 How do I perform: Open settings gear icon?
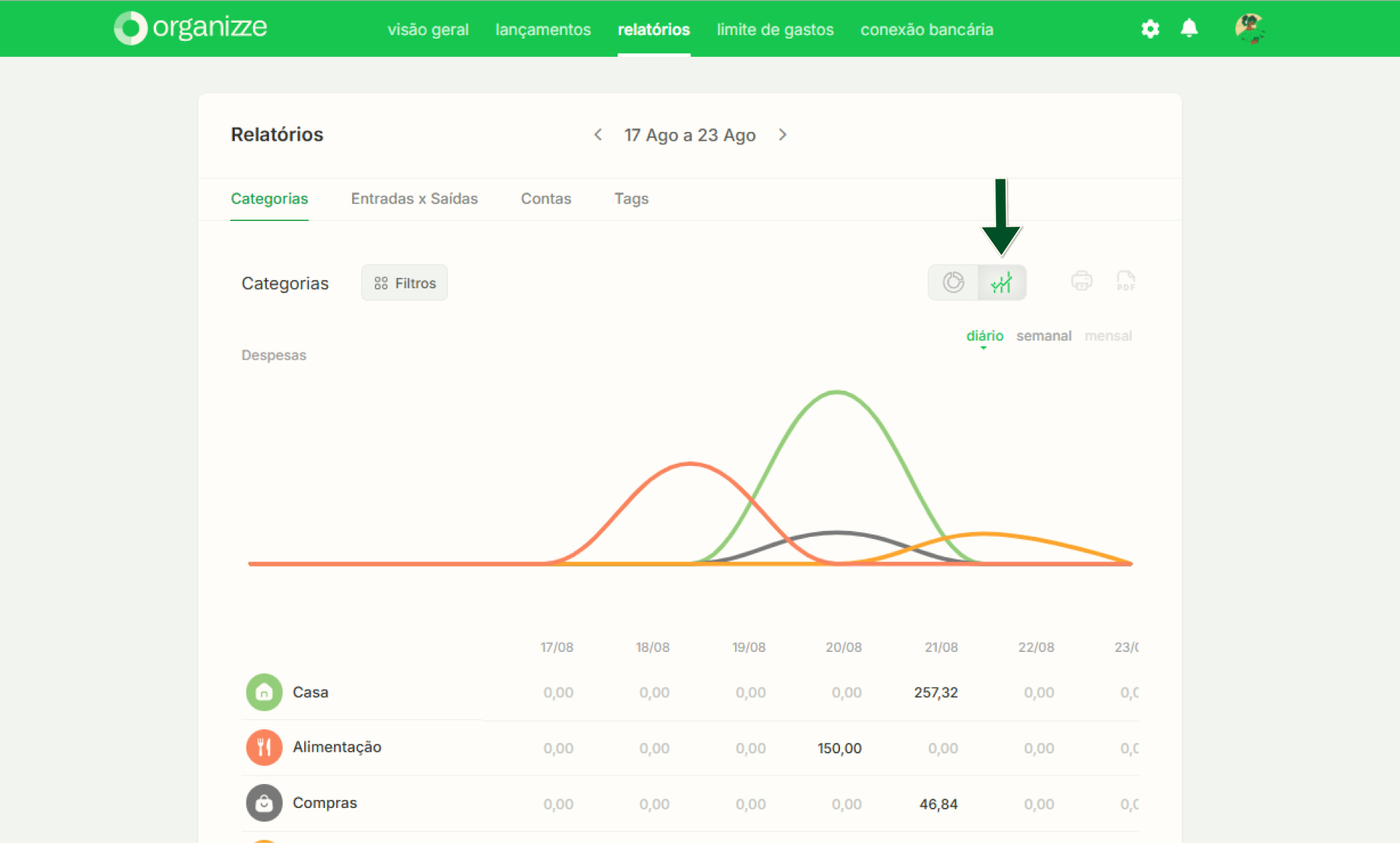tap(1150, 29)
